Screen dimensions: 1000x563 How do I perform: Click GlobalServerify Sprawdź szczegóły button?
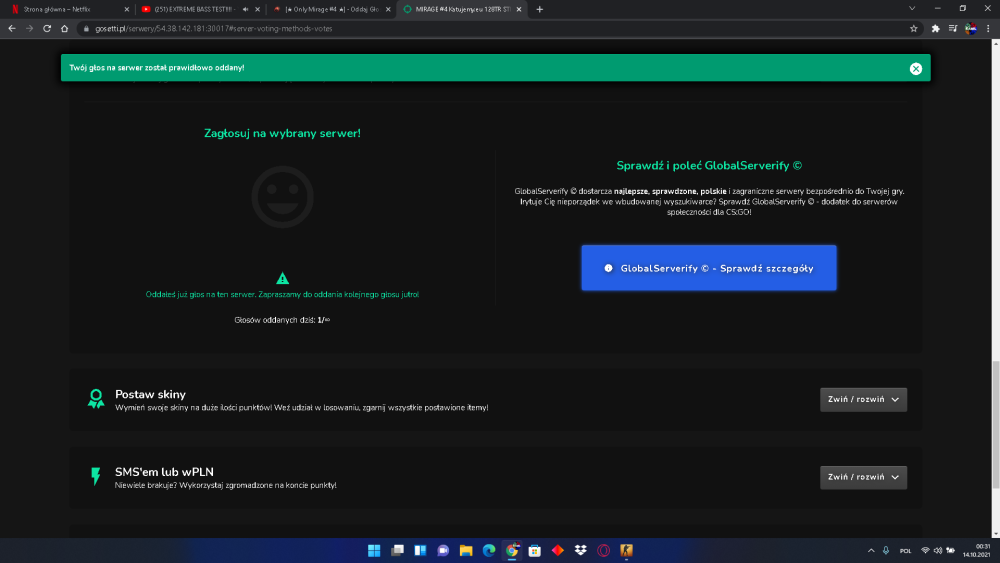click(709, 268)
